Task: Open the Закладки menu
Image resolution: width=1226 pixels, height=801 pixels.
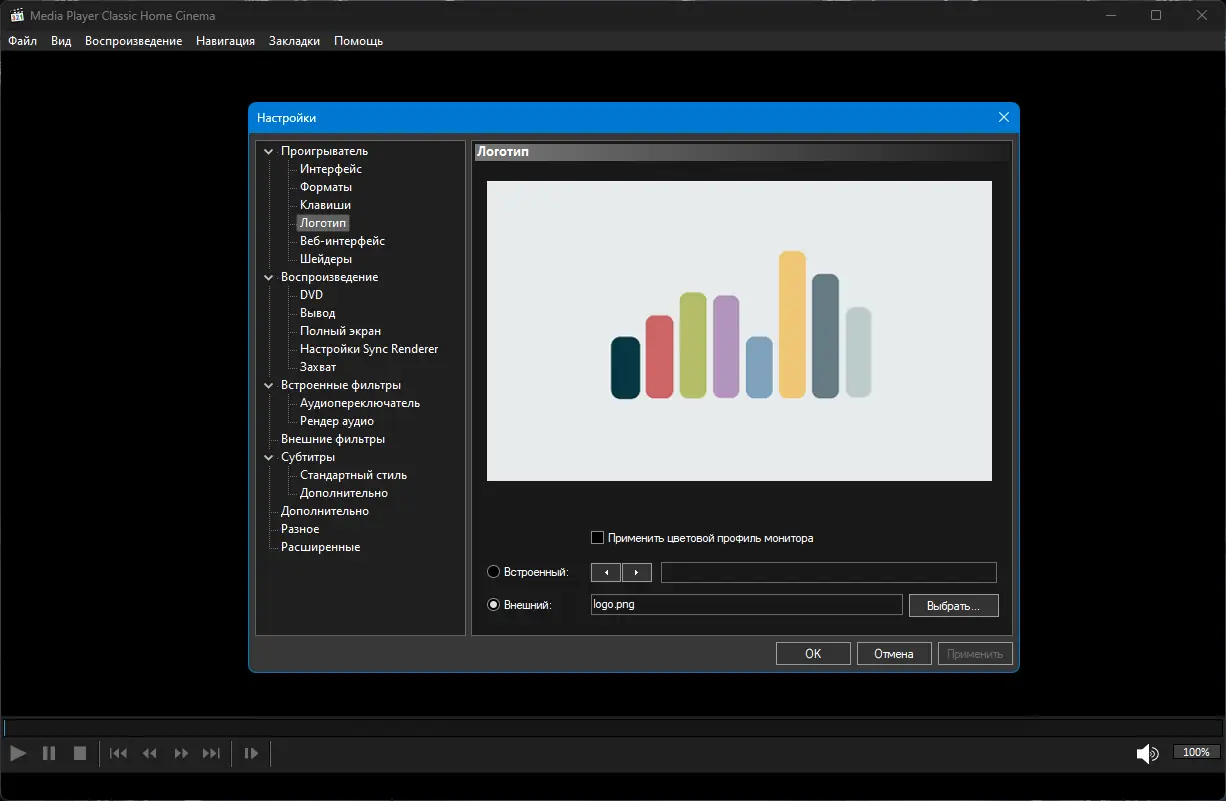Action: point(294,41)
